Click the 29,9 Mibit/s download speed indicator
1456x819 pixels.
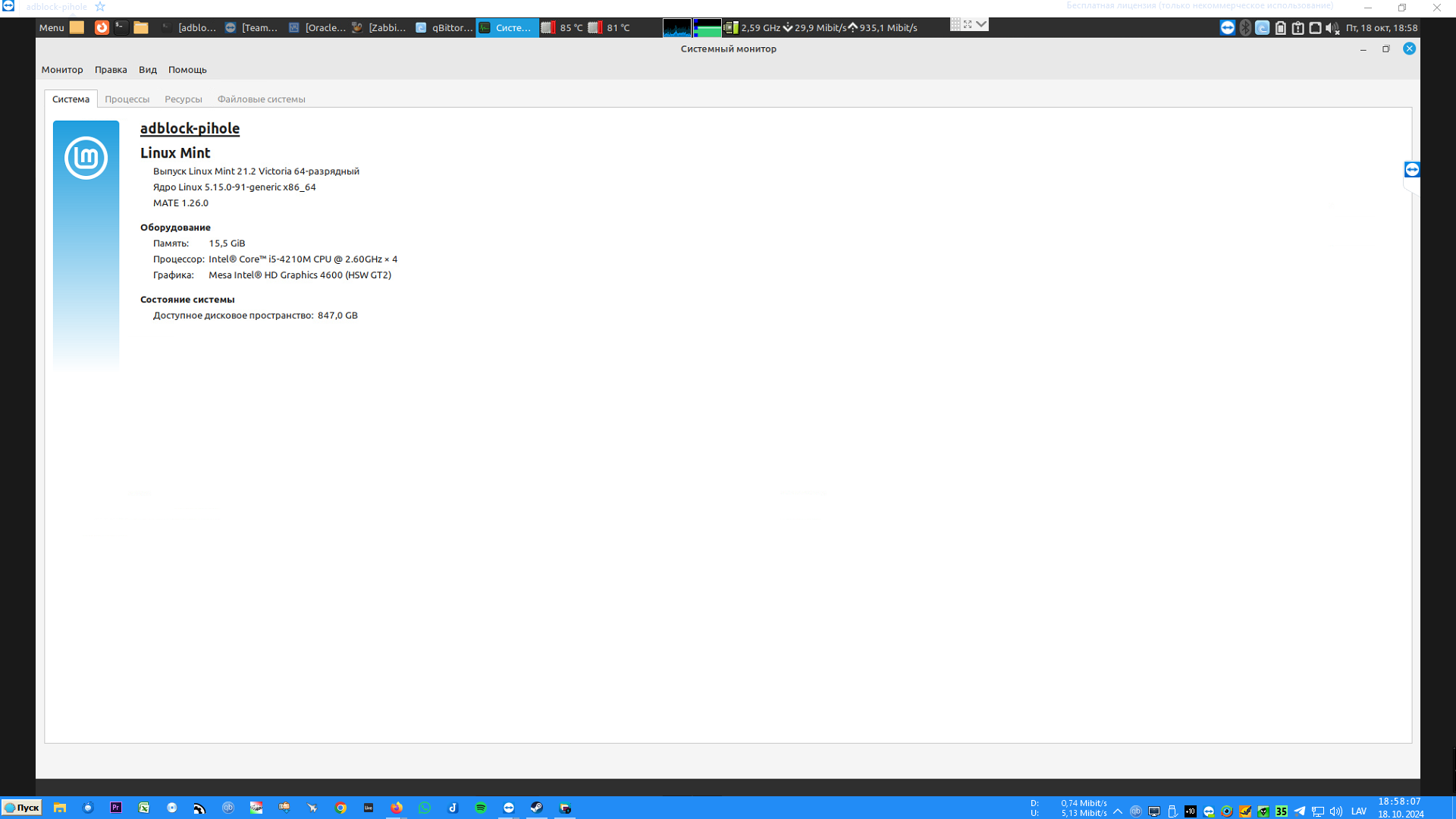point(814,27)
